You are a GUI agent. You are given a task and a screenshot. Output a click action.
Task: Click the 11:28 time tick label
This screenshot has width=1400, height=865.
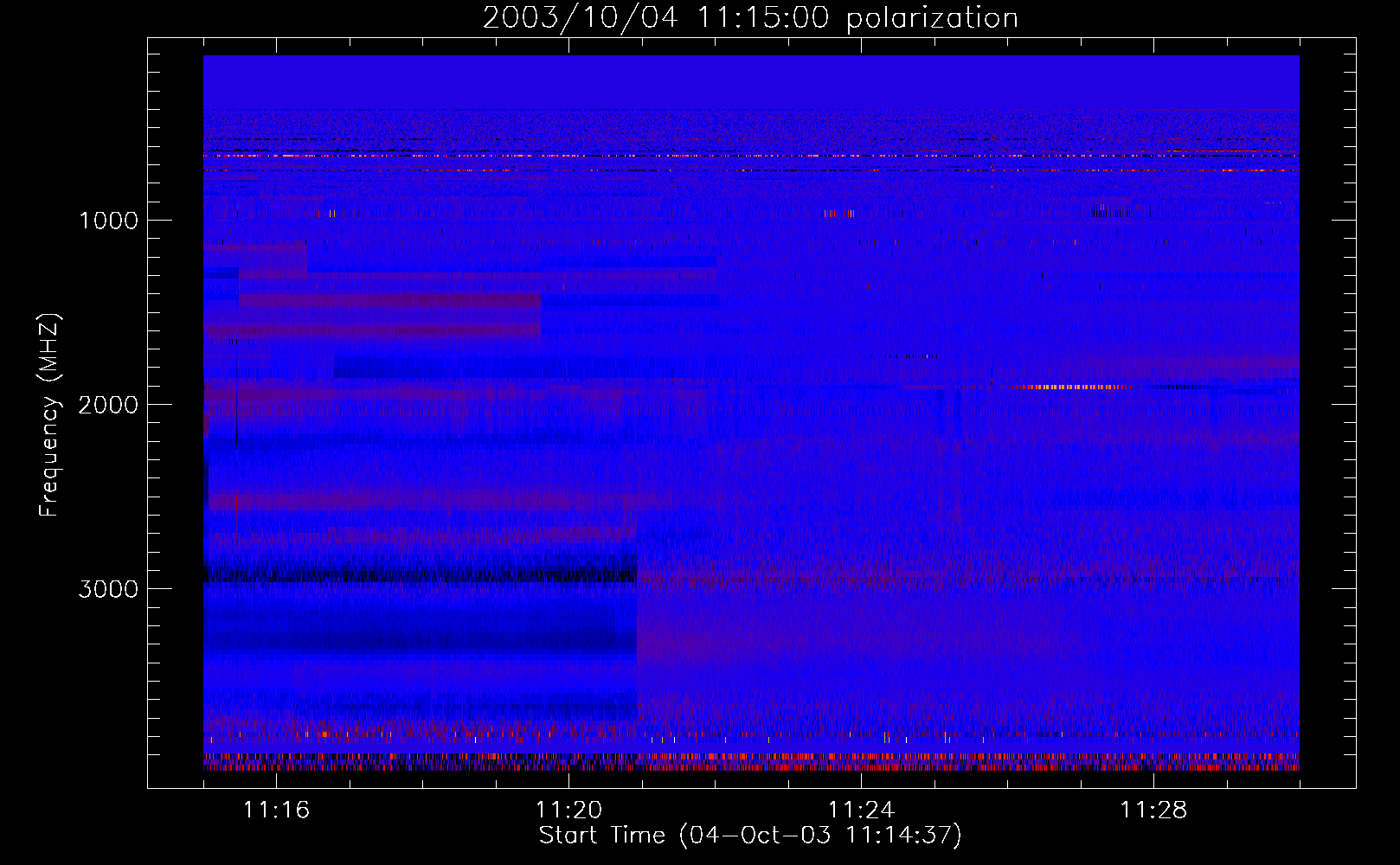point(1153,810)
